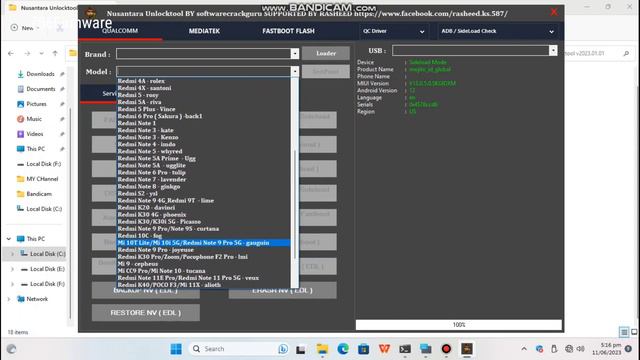Select Redmi Note 11E Pro - veux
This screenshot has width=640, height=360.
point(188,278)
